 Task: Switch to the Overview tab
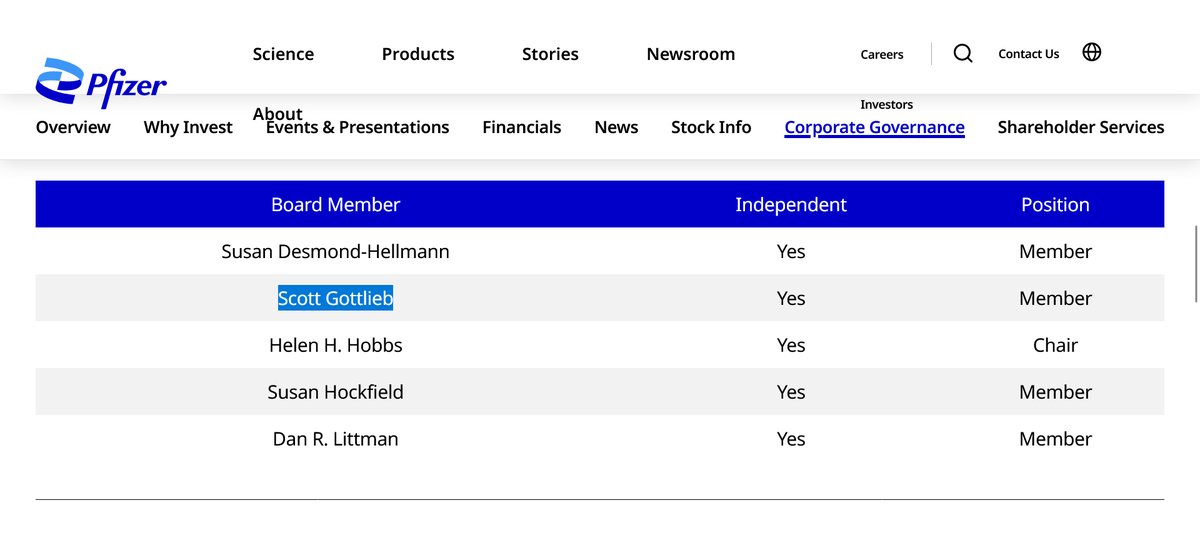coord(73,127)
